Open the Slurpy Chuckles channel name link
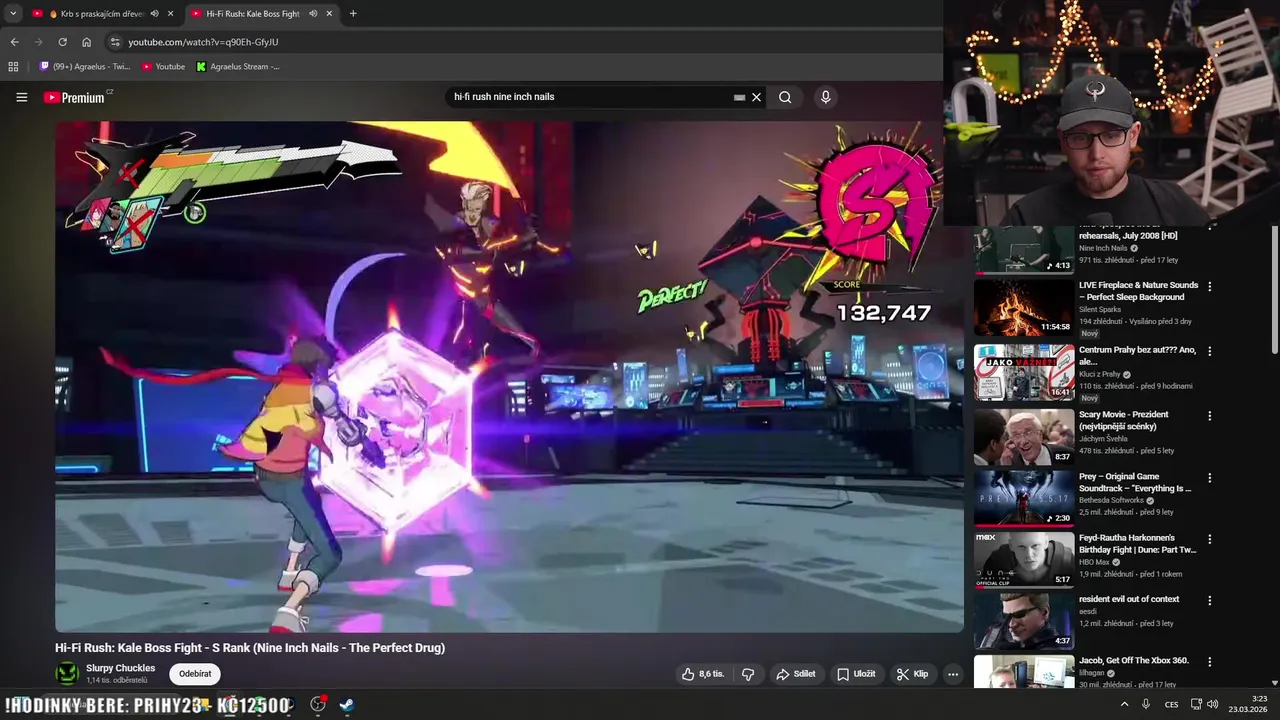The height and width of the screenshot is (720, 1280). pyautogui.click(x=120, y=668)
